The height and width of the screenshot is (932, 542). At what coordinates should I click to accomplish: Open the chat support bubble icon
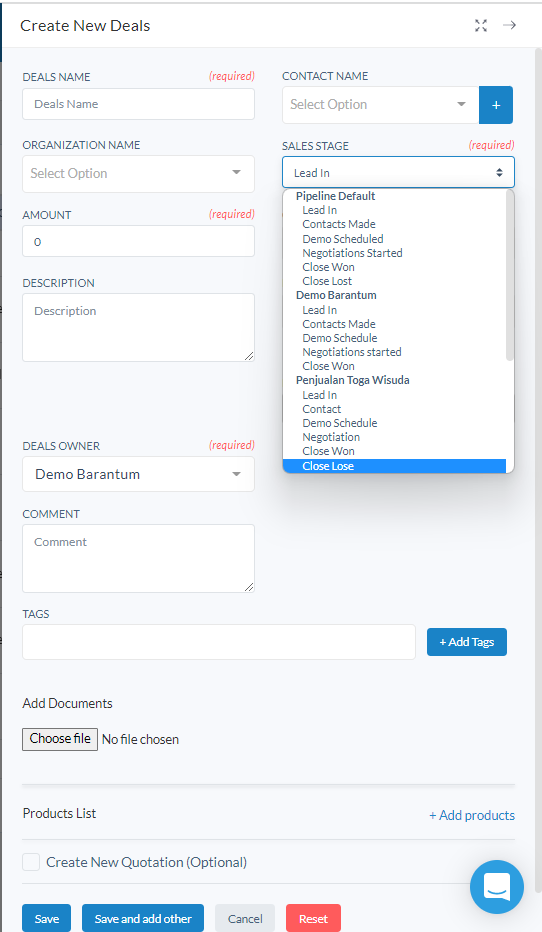[x=497, y=887]
